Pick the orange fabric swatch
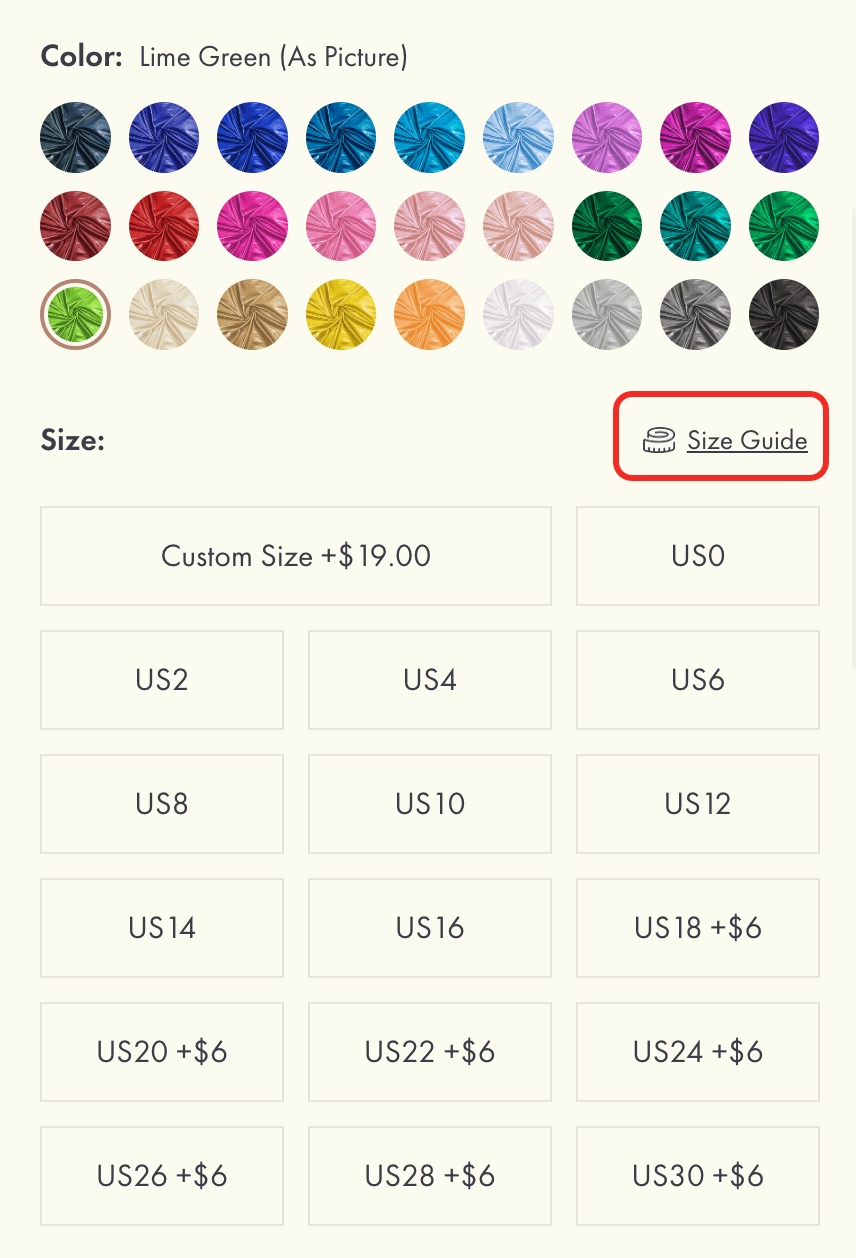This screenshot has height=1258, width=856. pyautogui.click(x=430, y=315)
